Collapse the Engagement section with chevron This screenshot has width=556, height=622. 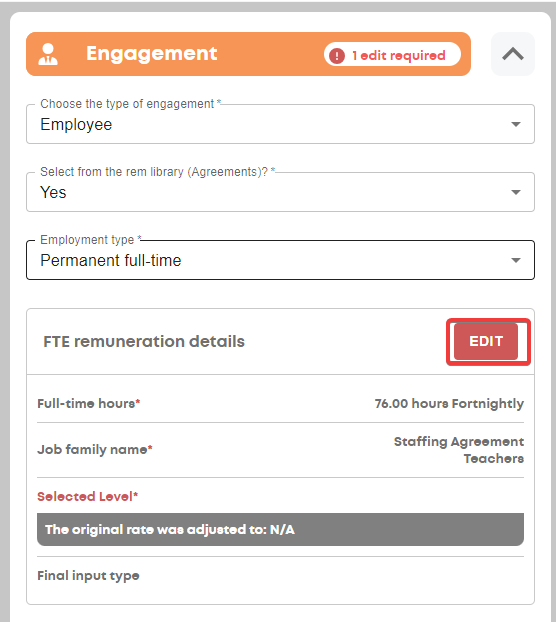point(513,54)
